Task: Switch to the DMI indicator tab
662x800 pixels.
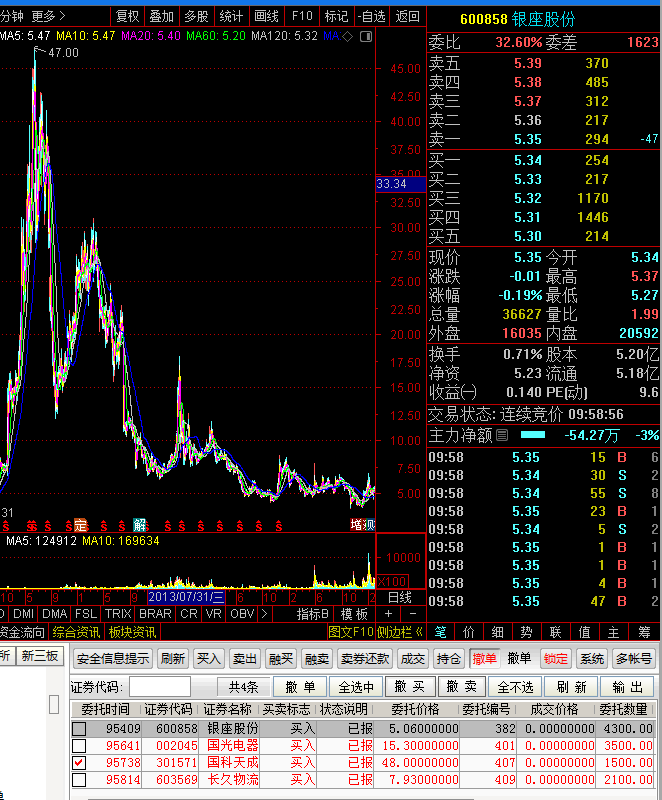Action: pos(23,614)
